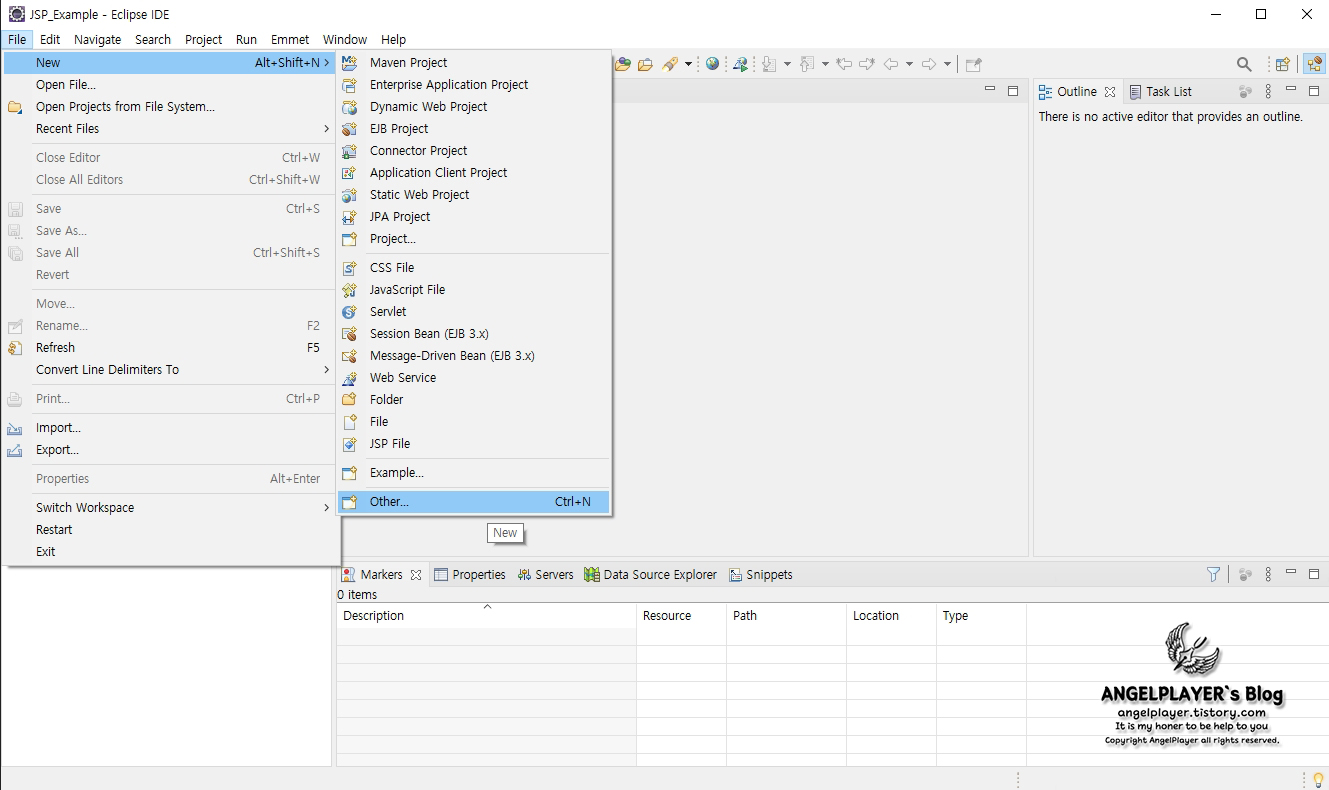1329x790 pixels.
Task: Open the Window menu
Action: click(x=345, y=40)
